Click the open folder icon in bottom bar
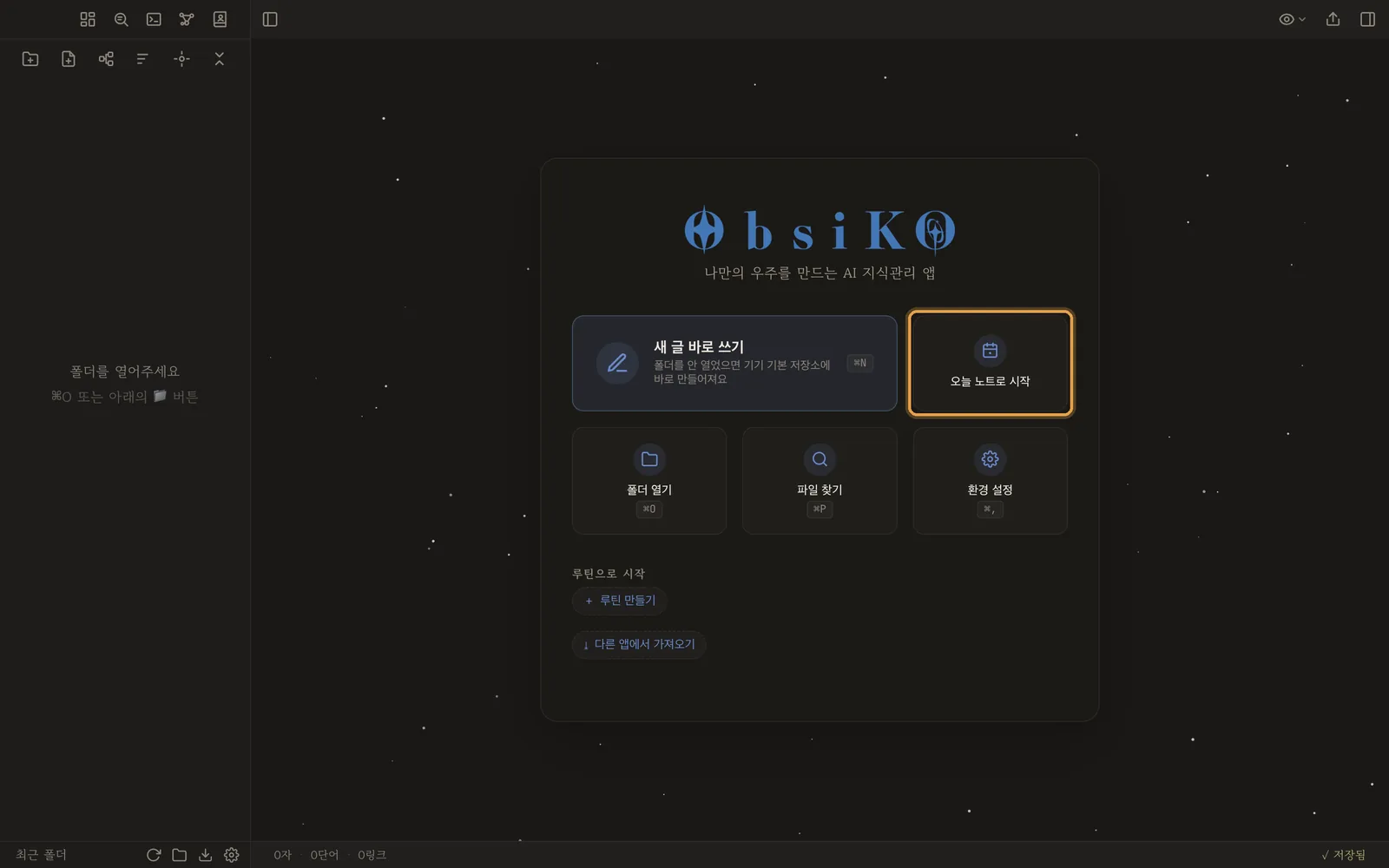Image resolution: width=1389 pixels, height=868 pixels. 180,855
